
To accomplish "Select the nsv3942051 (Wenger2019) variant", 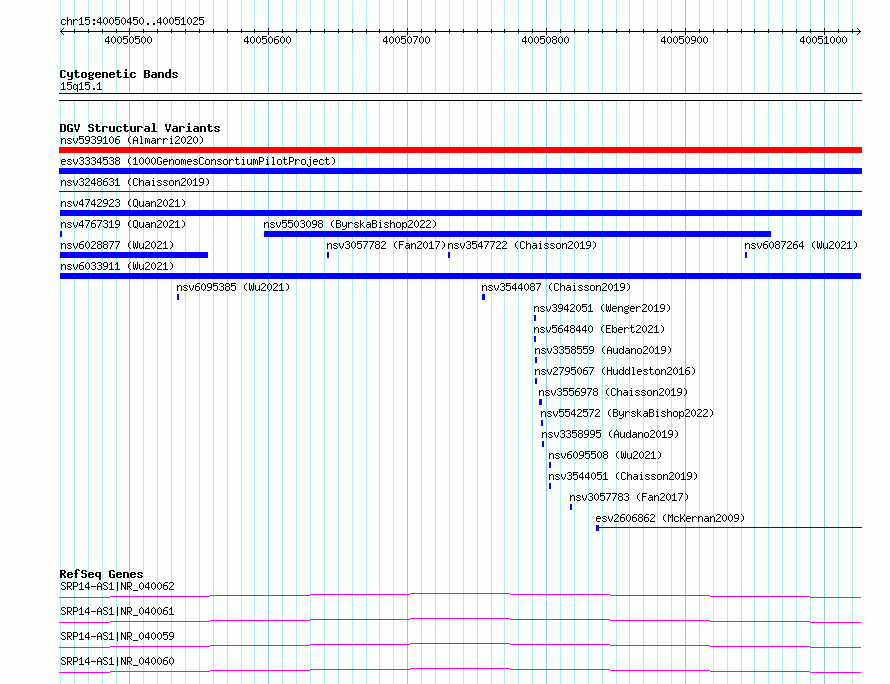I will coord(602,308).
